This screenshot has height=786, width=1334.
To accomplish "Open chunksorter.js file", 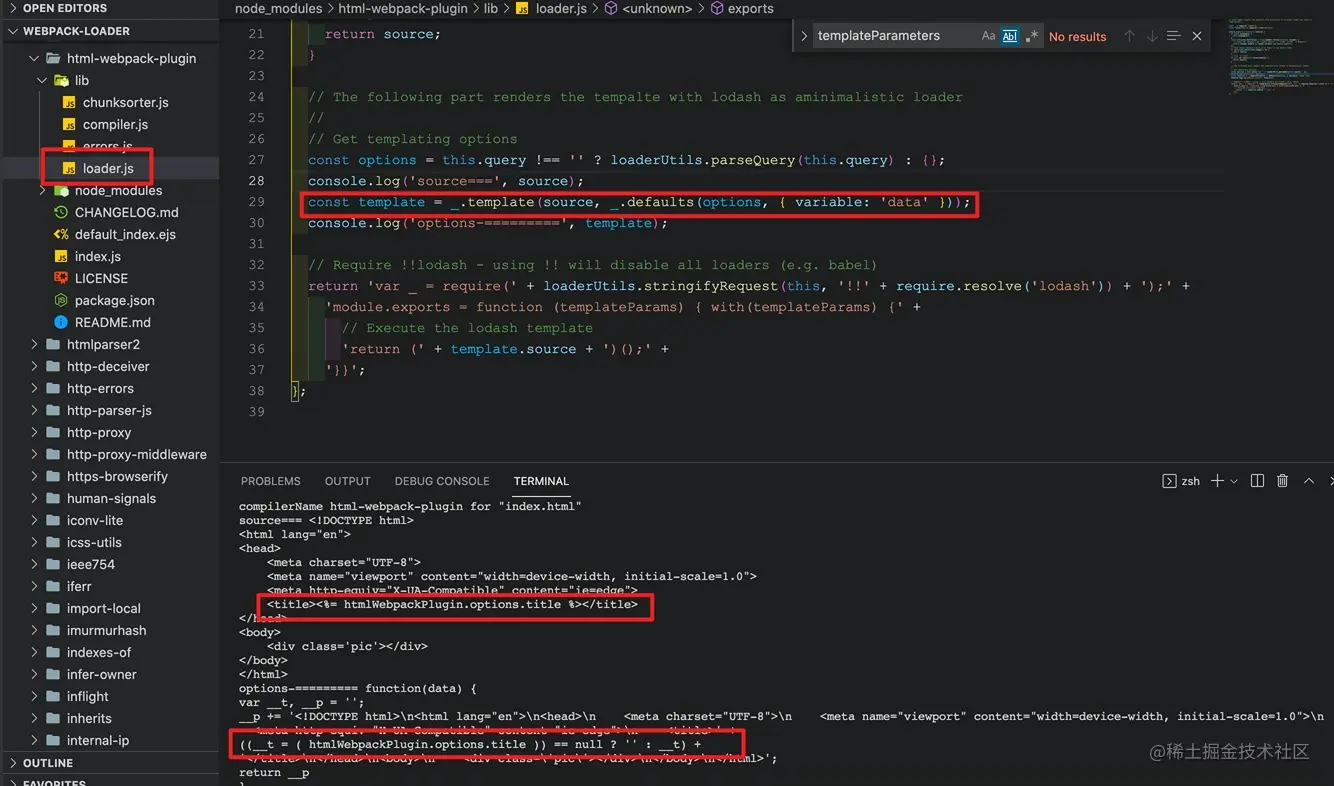I will (125, 102).
